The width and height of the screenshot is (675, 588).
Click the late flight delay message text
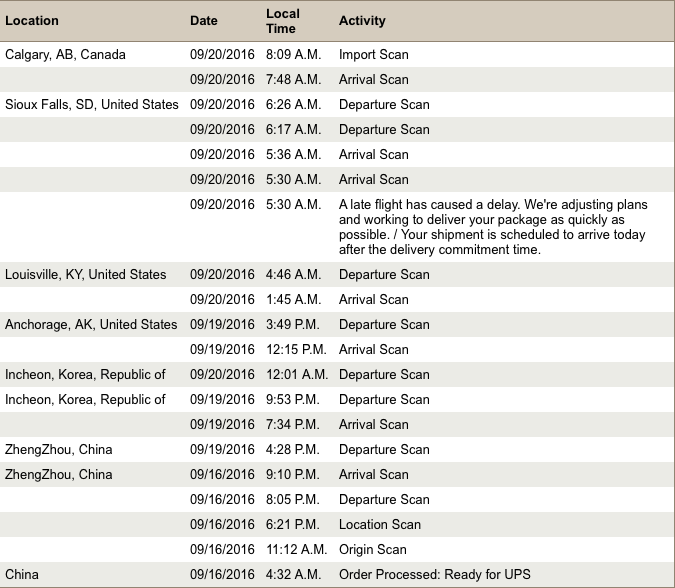(493, 227)
